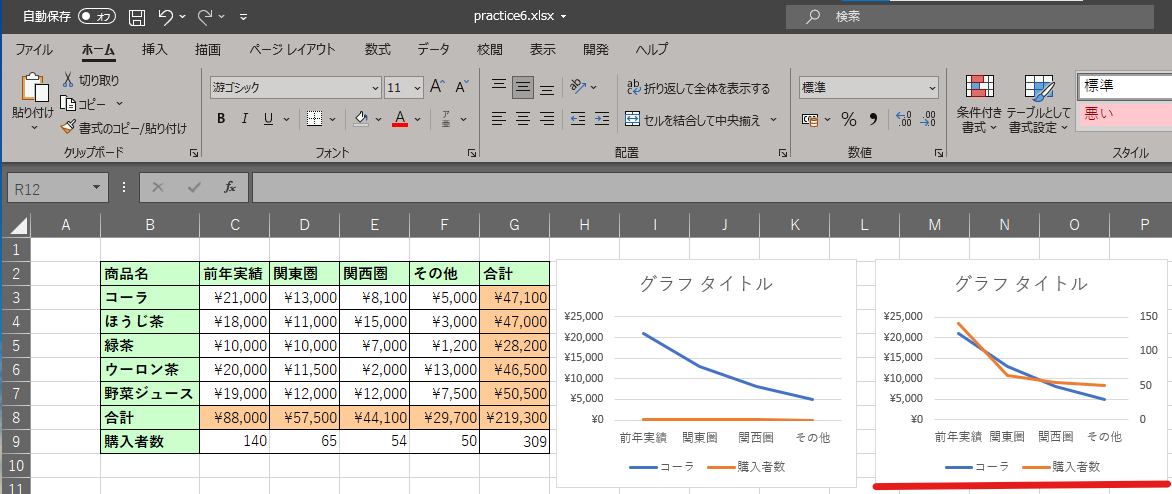Switch to the 挿入 tab
The image size is (1172, 494).
tap(155, 50)
